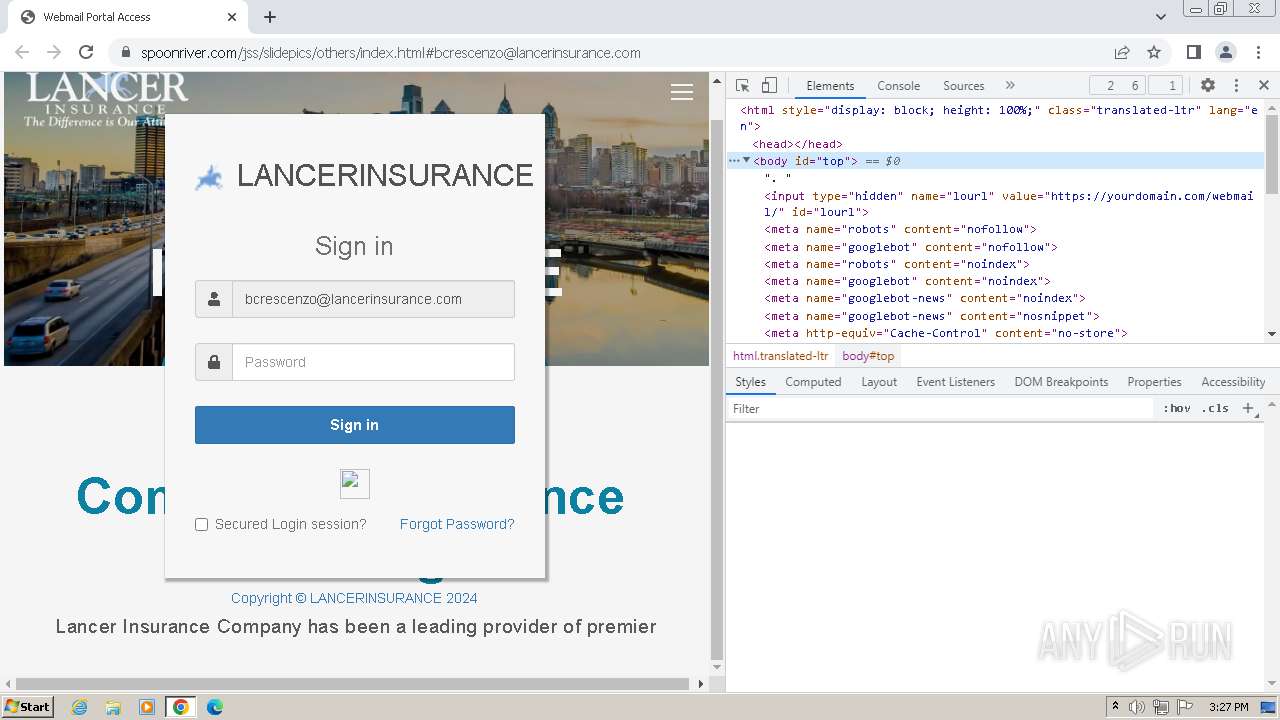Screen dimensions: 1280x720
Task: Enable the Secured Login session checkbox
Action: coord(201,524)
